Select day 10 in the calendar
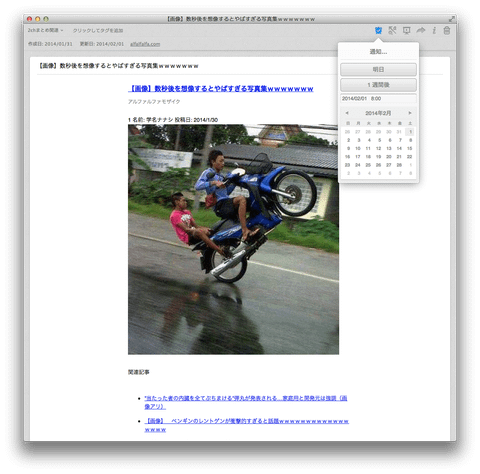Image resolution: width=480 pixels, height=474 pixels. point(358,148)
